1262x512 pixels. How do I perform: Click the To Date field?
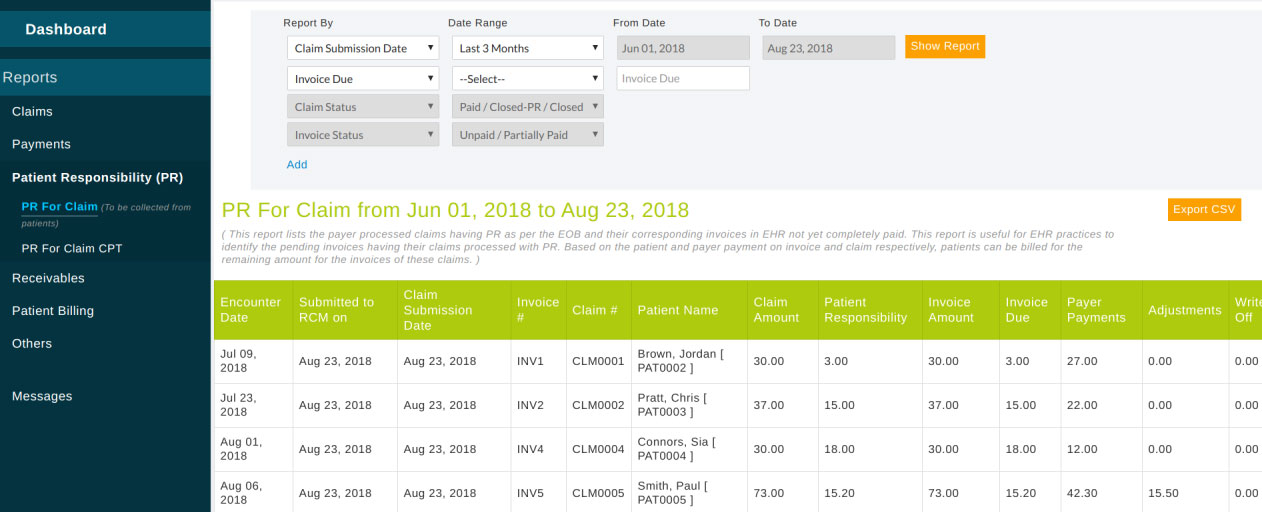[x=828, y=48]
